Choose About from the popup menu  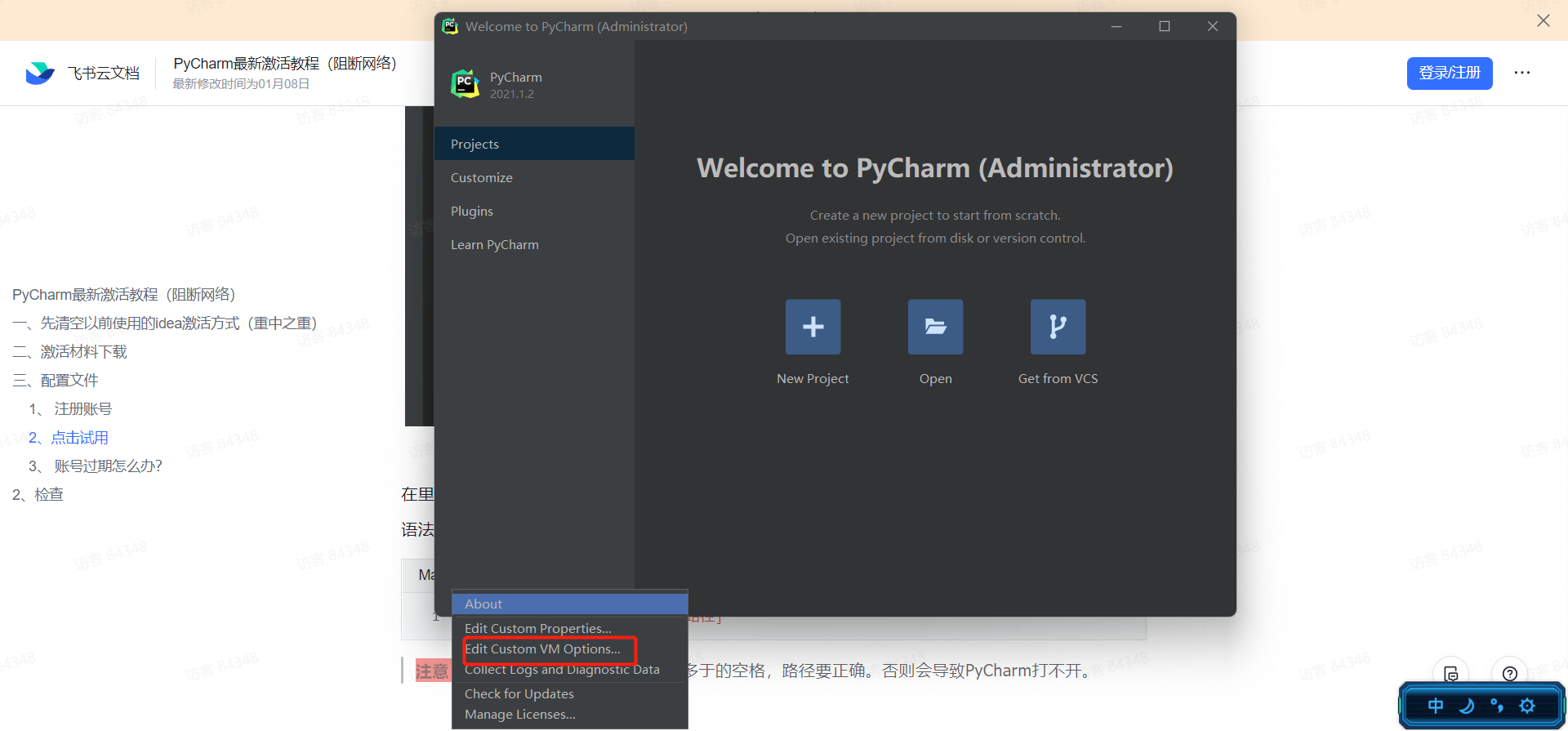tap(570, 604)
